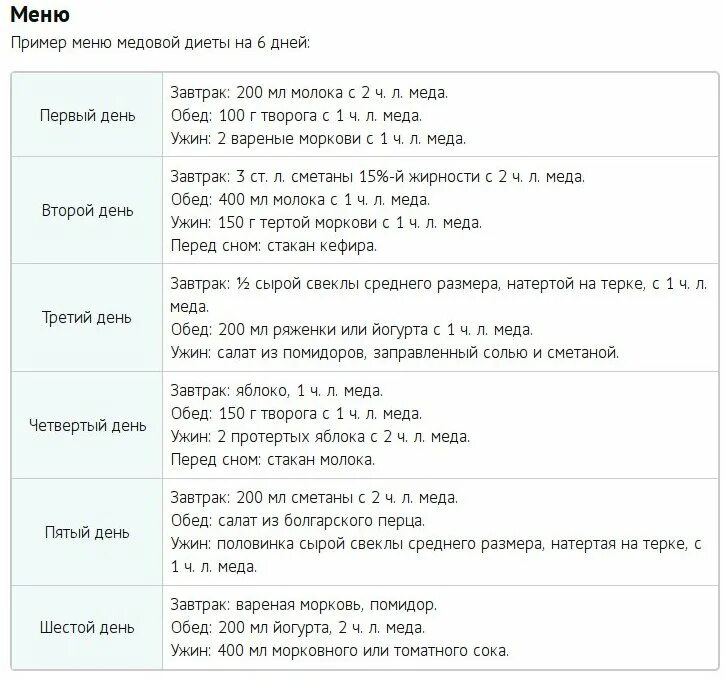Select the "Четвертый день" row label
The image size is (724, 679).
87,425
